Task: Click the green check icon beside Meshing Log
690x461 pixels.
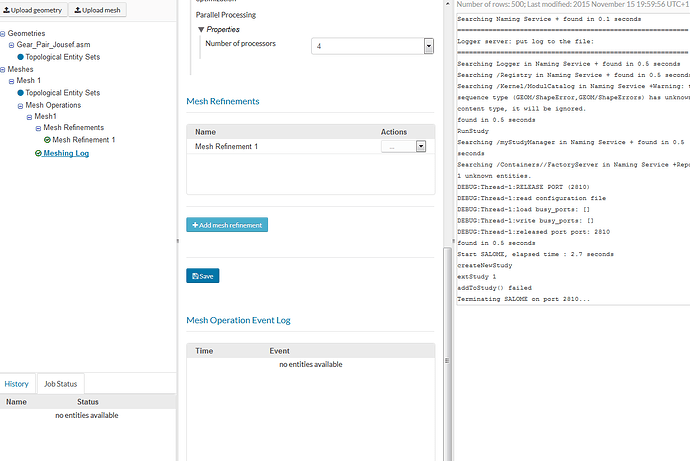Action: coord(37,153)
